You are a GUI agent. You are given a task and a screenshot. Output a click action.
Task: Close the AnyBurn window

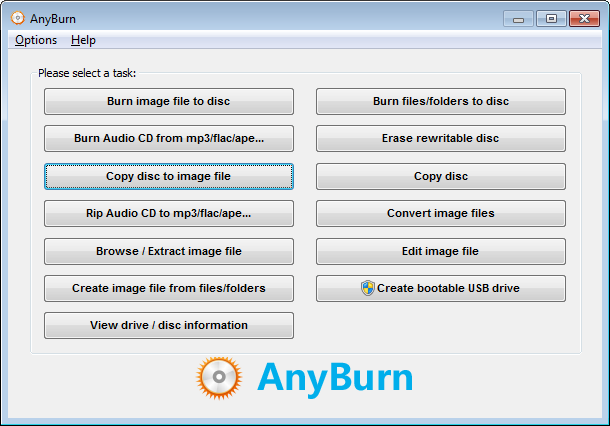584,19
